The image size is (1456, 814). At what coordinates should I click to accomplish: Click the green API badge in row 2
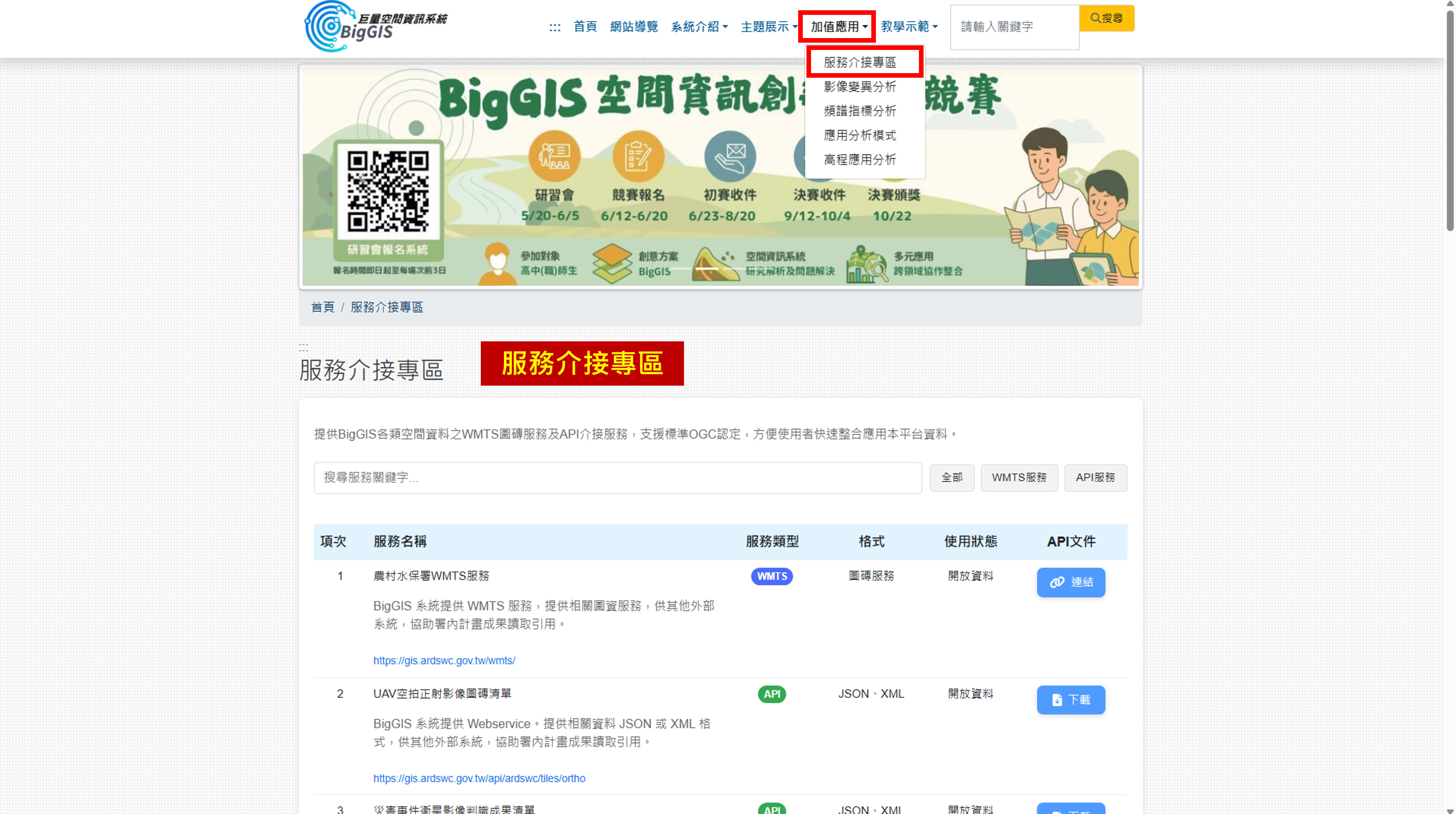pyautogui.click(x=772, y=694)
